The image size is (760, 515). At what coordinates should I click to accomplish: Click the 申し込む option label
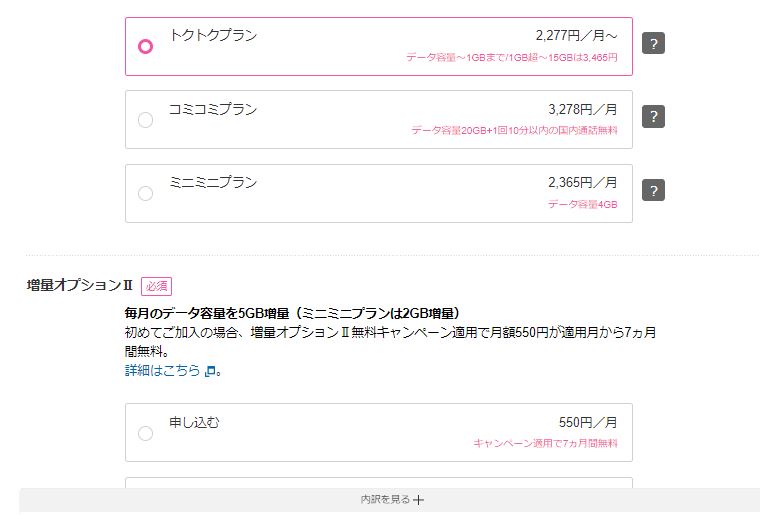coord(194,422)
